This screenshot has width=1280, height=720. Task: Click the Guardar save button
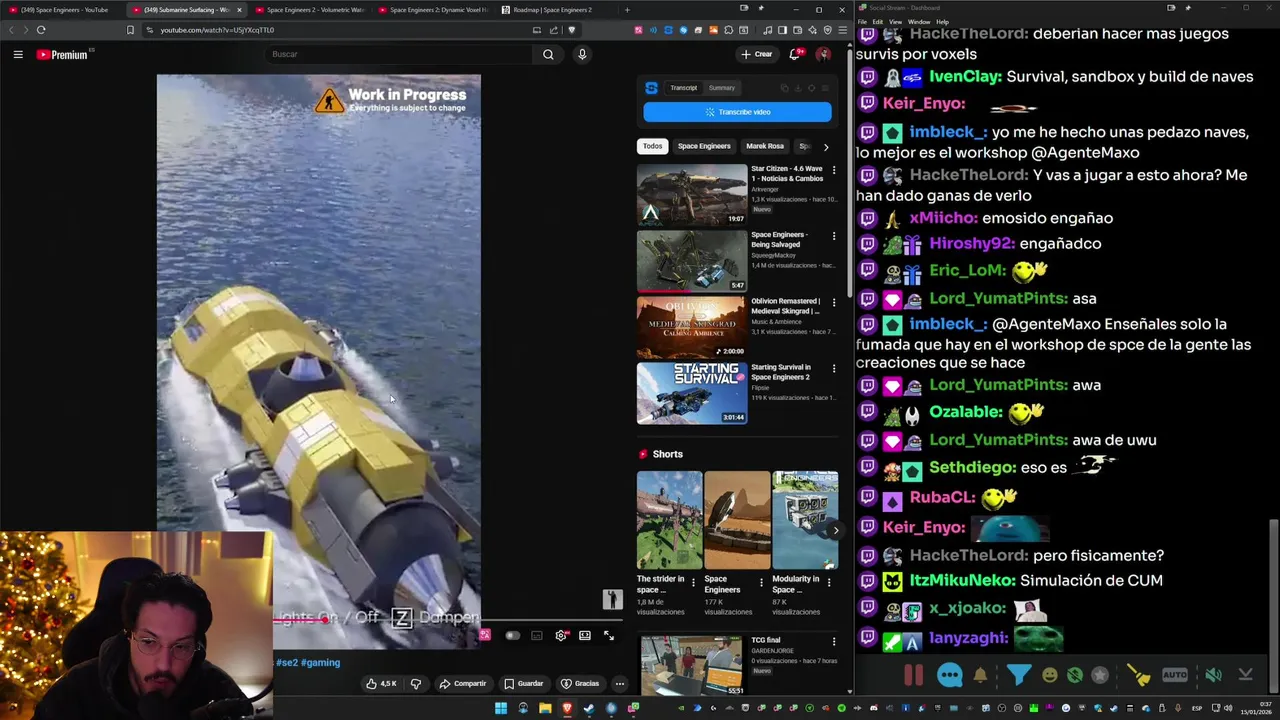(524, 684)
